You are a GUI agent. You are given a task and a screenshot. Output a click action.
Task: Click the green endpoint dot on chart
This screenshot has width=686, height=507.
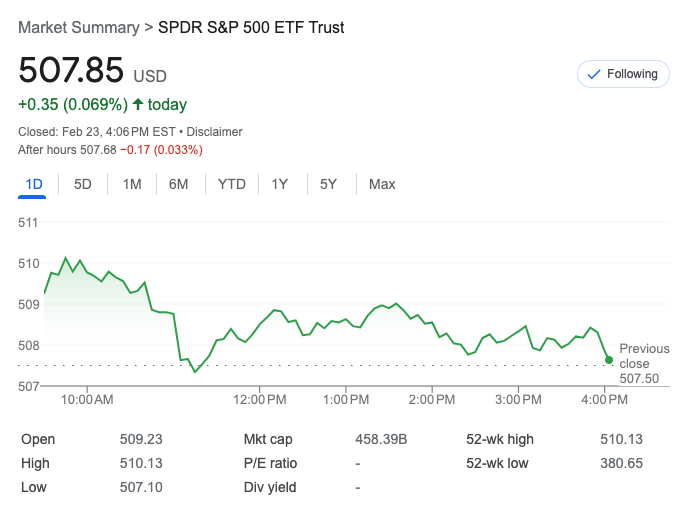tap(609, 359)
